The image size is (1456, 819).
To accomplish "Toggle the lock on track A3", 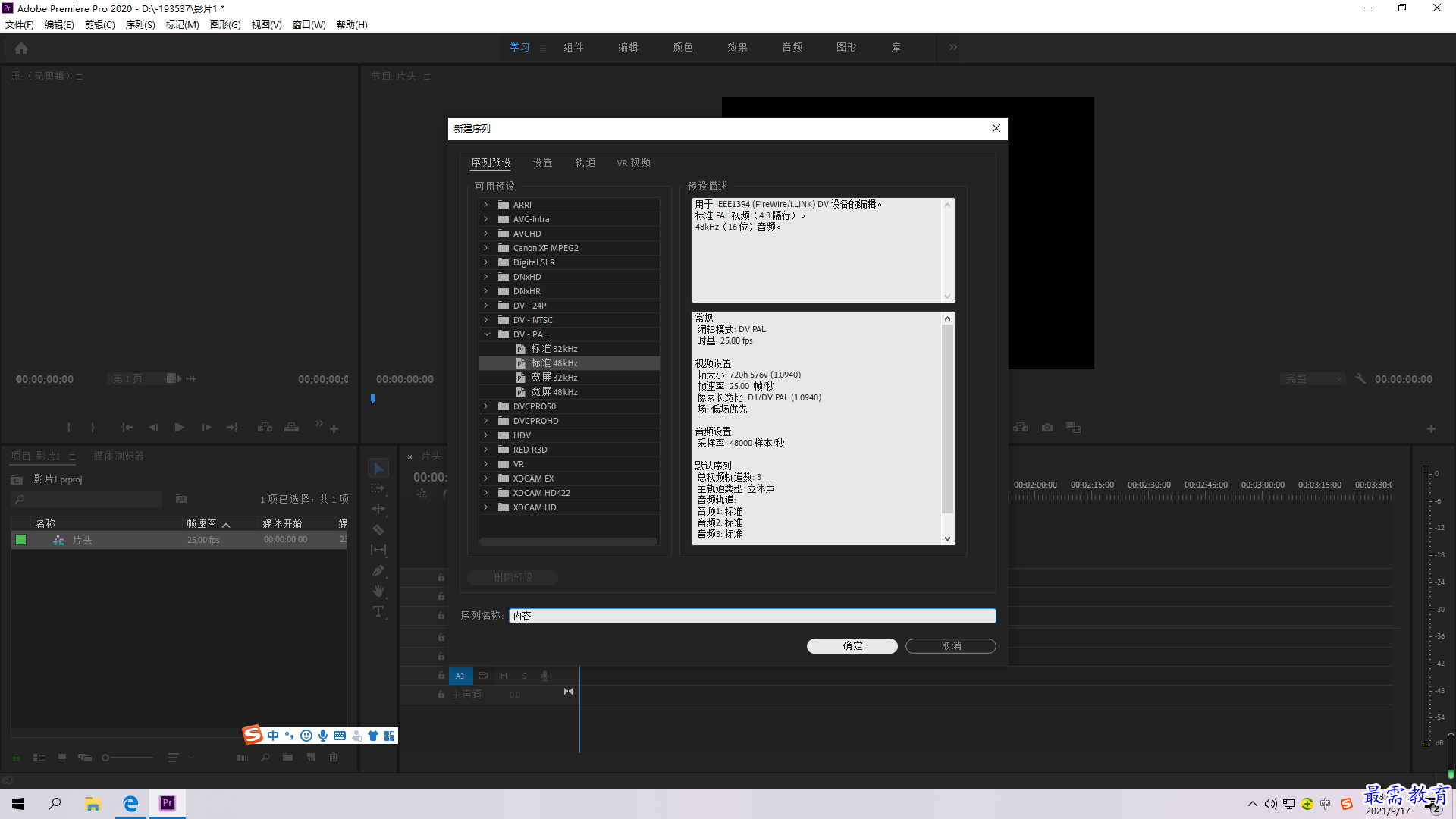I will click(x=441, y=676).
